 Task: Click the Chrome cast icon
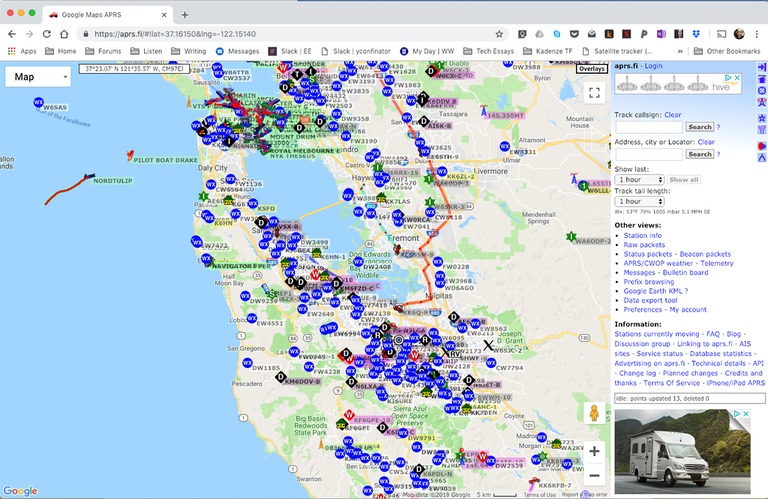pos(721,34)
